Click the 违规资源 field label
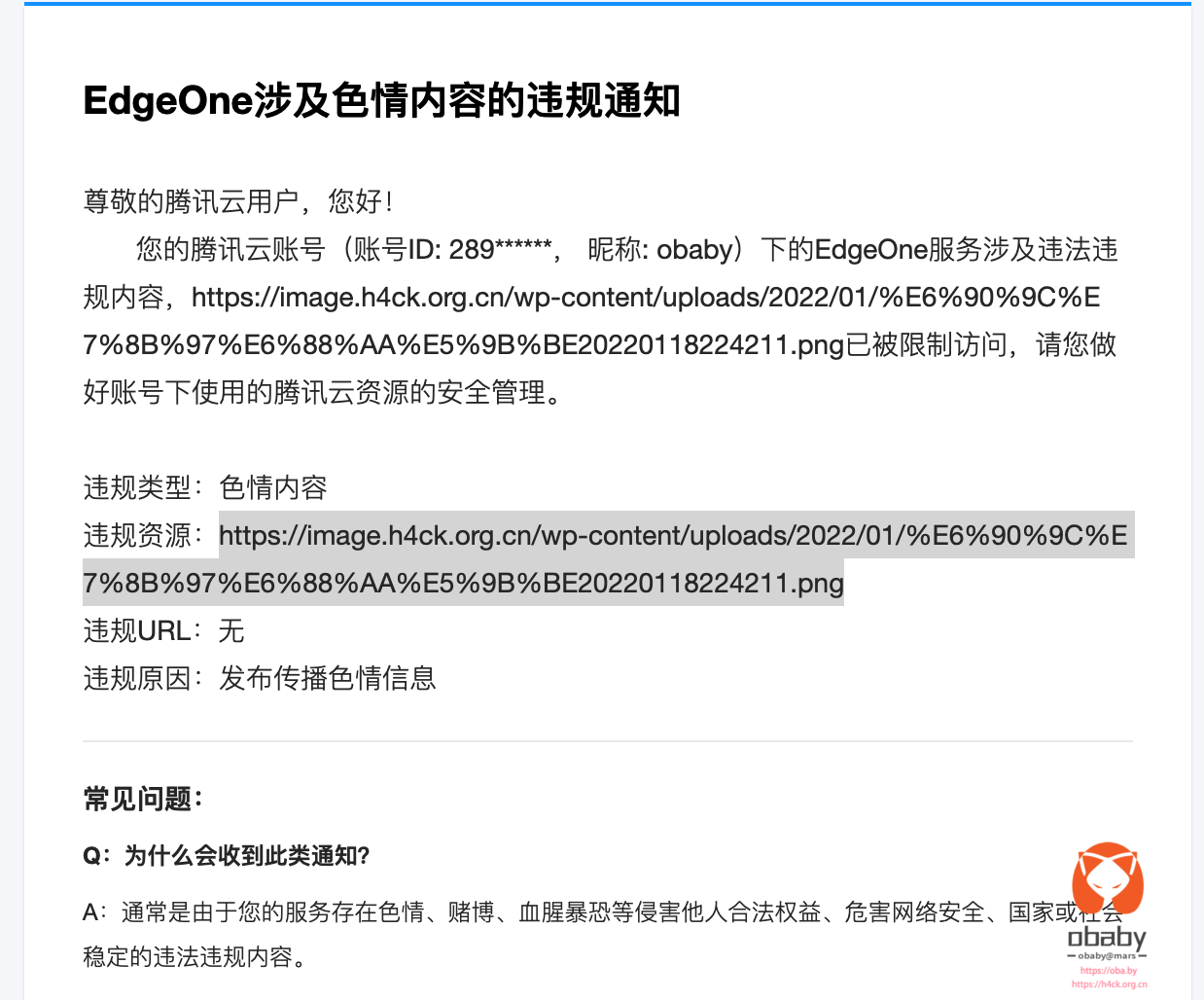The image size is (1204, 1000). pyautogui.click(x=144, y=536)
